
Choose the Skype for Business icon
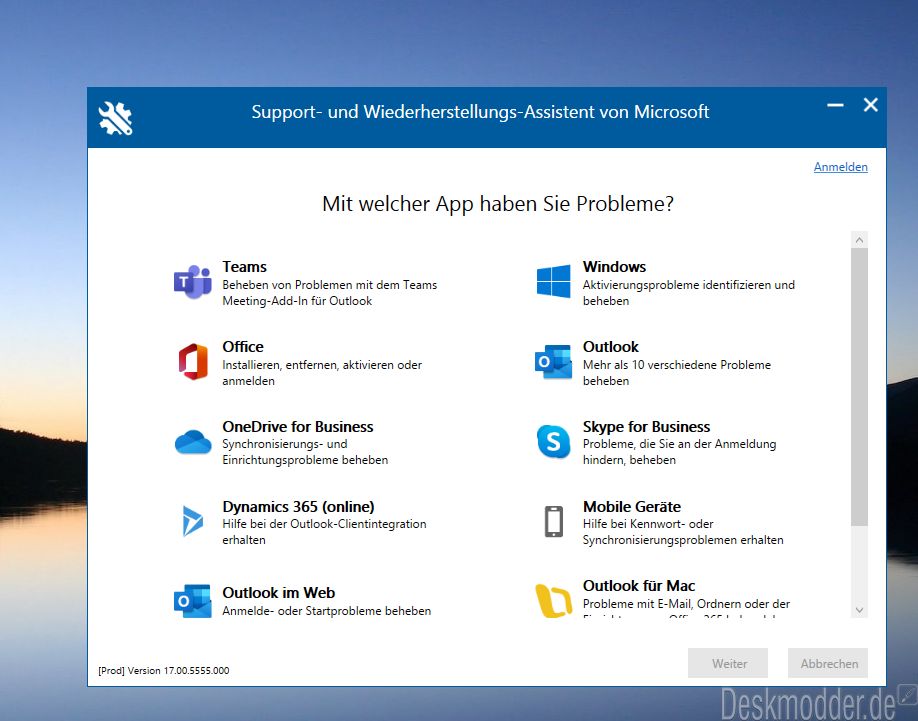[x=553, y=441]
